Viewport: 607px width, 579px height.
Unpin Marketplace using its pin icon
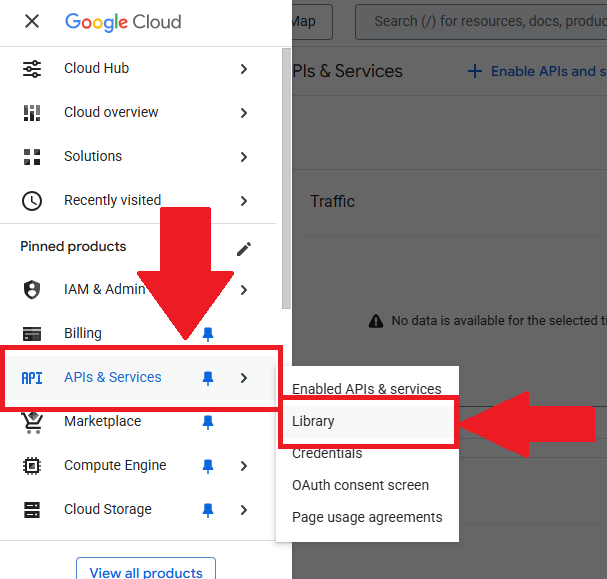[208, 422]
